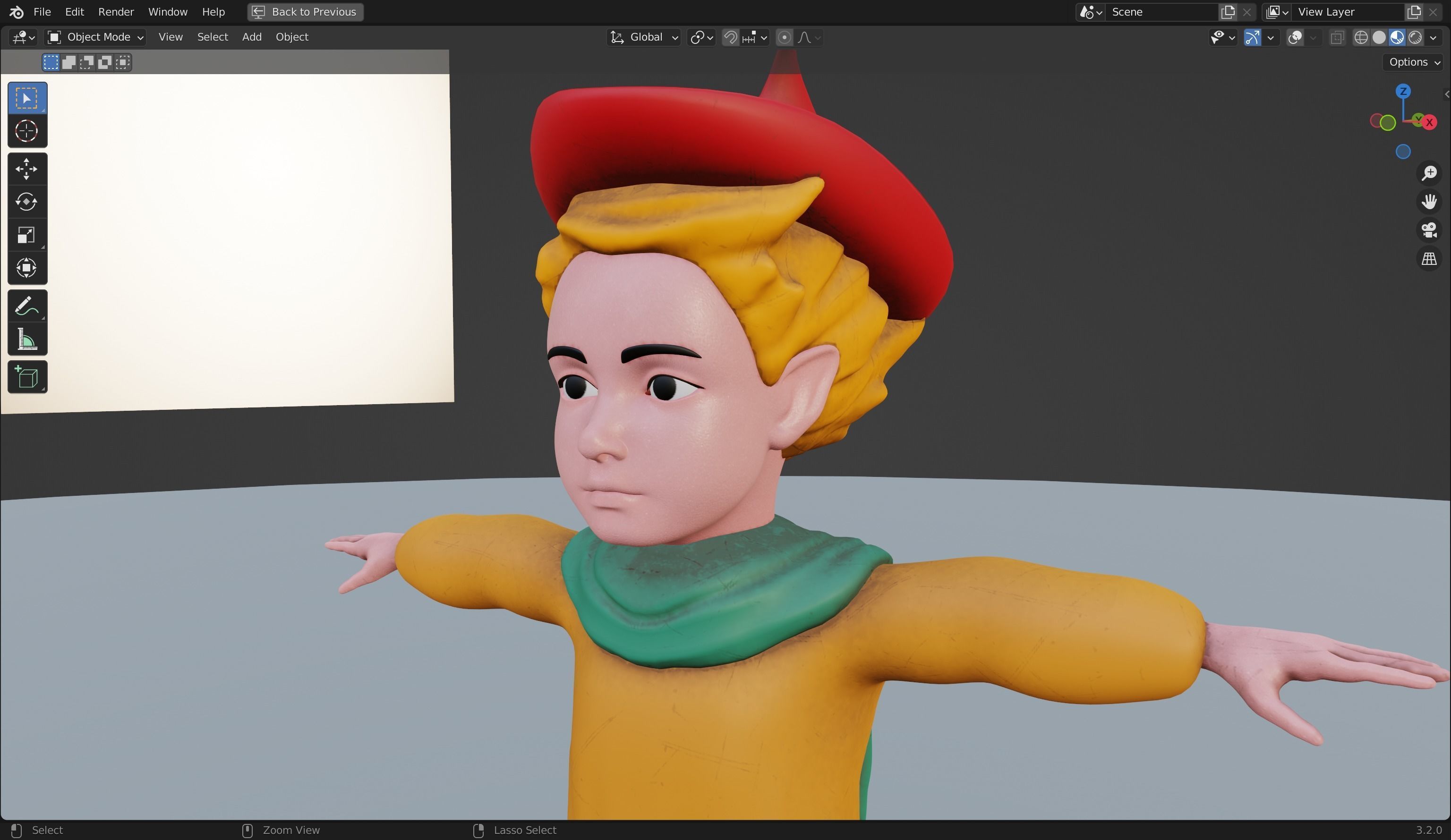
Task: Toggle show gizmo button
Action: coord(1252,37)
